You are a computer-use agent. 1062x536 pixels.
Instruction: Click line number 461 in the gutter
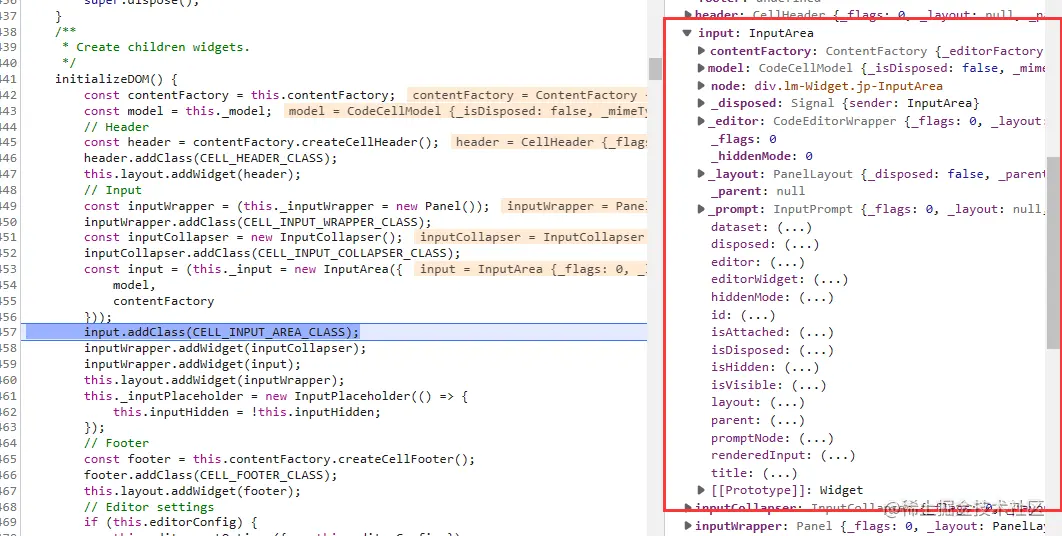point(8,396)
